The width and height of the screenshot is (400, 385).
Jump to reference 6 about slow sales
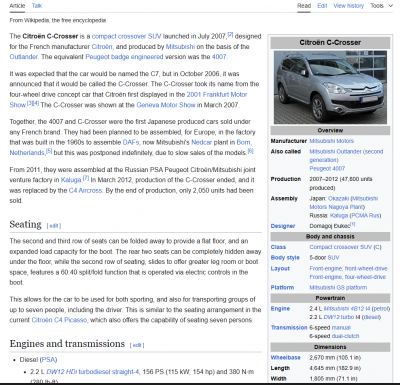(x=250, y=151)
